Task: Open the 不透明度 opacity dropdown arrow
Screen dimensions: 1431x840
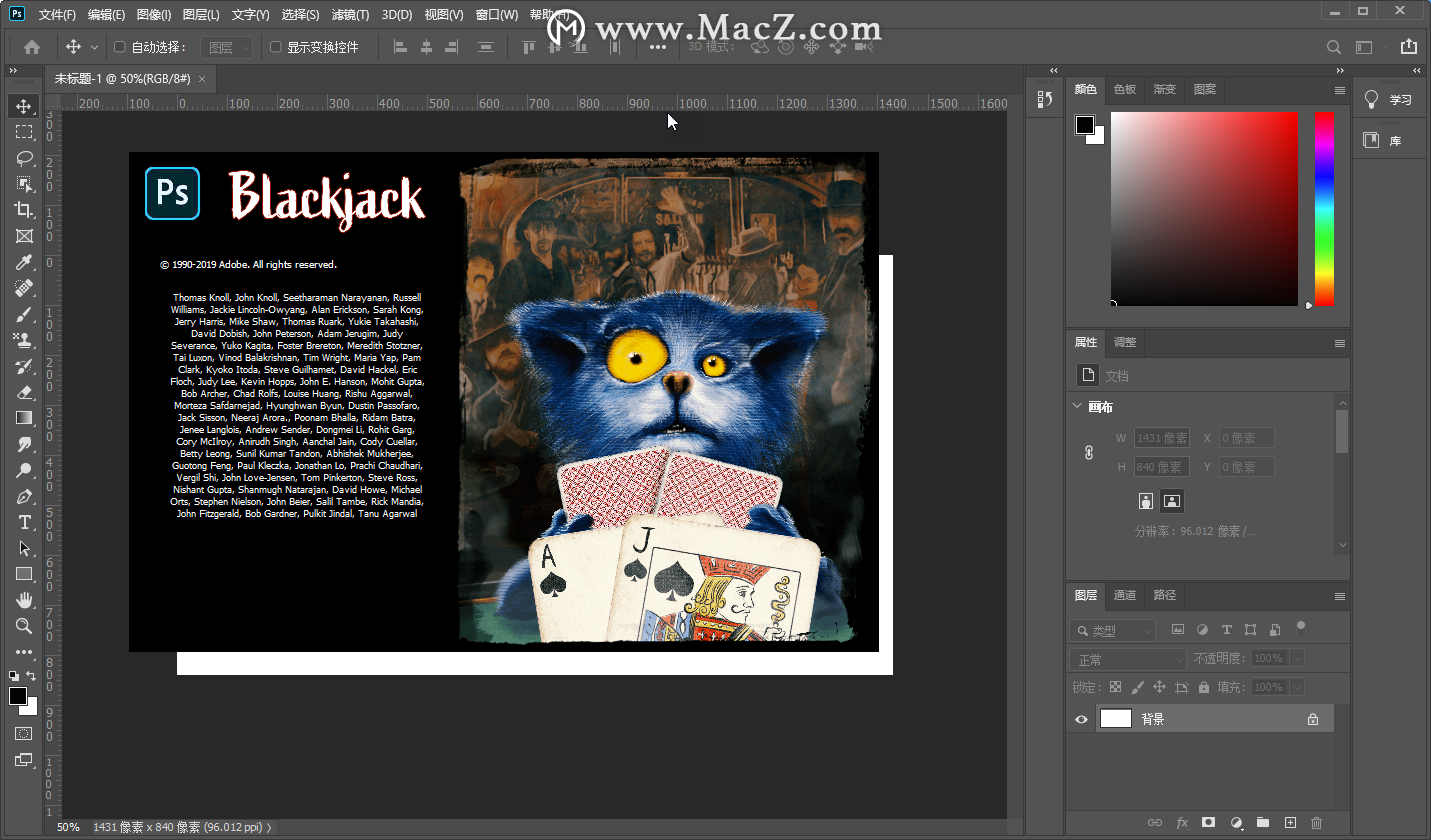Action: click(1297, 658)
